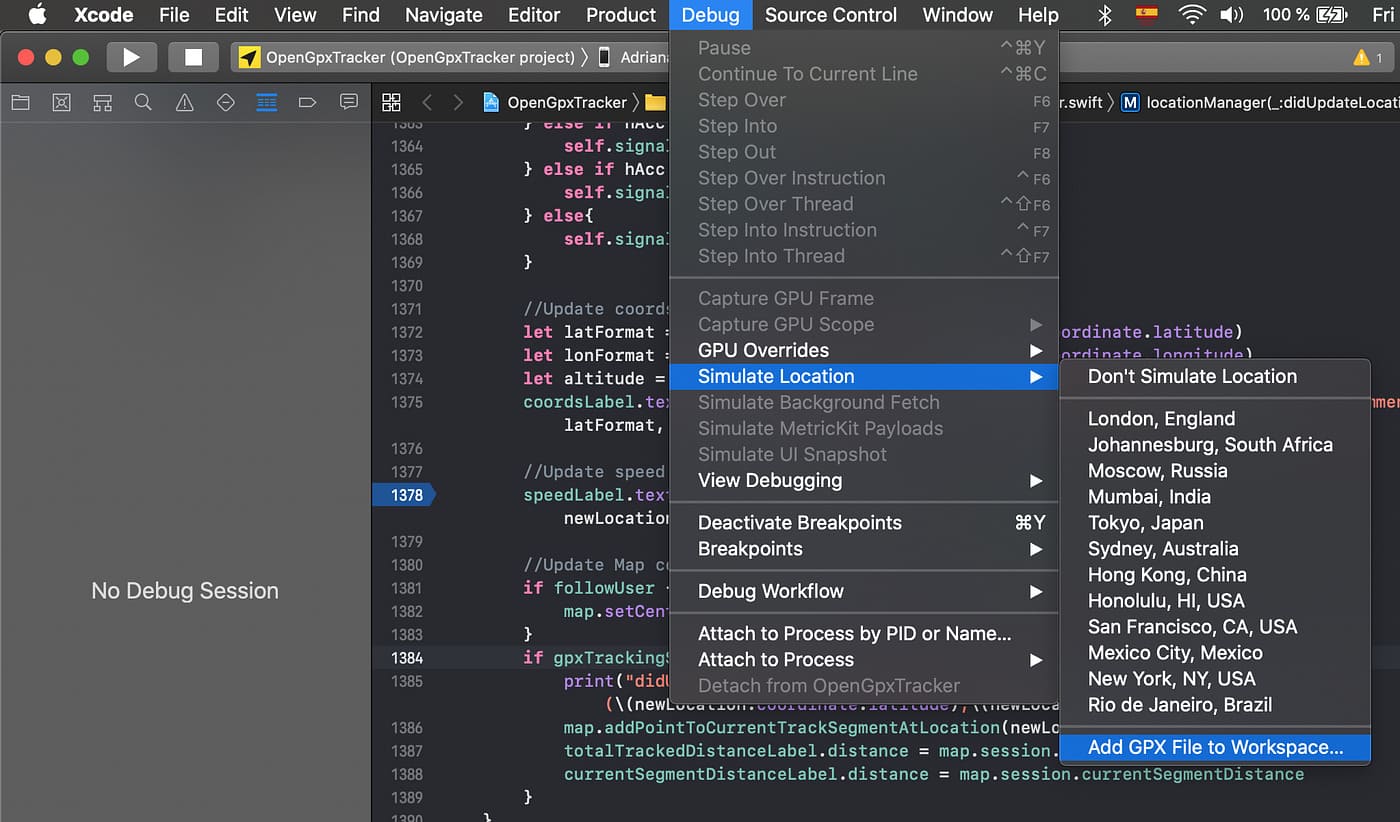Show the Issue navigator triangle icon
This screenshot has height=822, width=1400.
tap(184, 102)
